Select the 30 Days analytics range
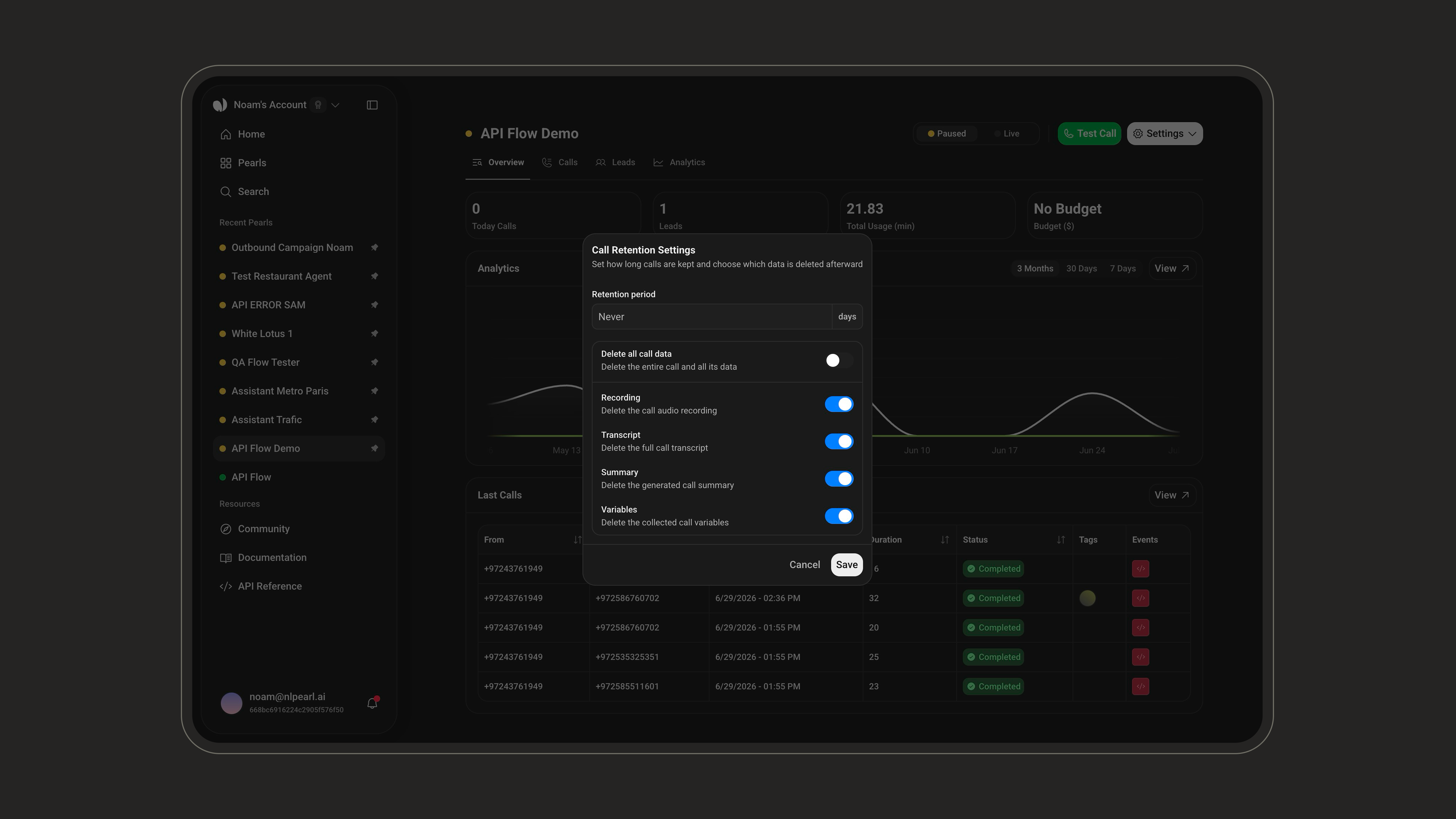Screen dimensions: 1456x819 tap(1081, 268)
